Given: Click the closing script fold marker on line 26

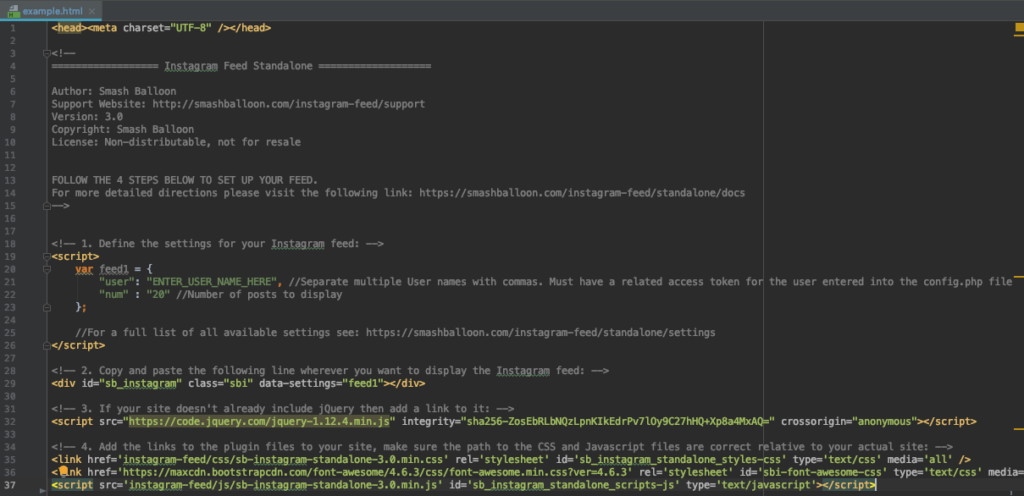Looking at the screenshot, I should 46,345.
